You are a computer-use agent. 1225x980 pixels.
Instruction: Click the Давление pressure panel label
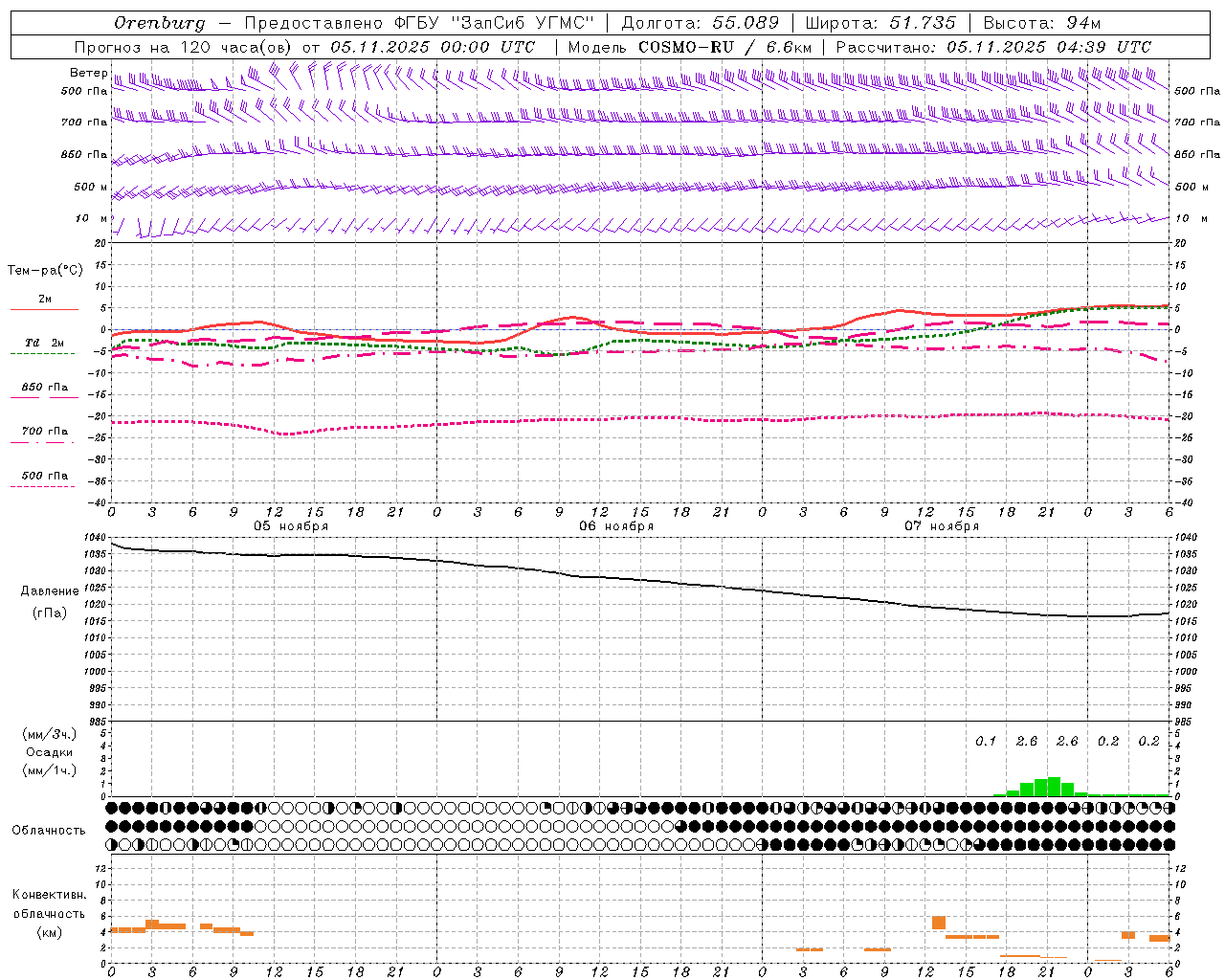click(50, 591)
